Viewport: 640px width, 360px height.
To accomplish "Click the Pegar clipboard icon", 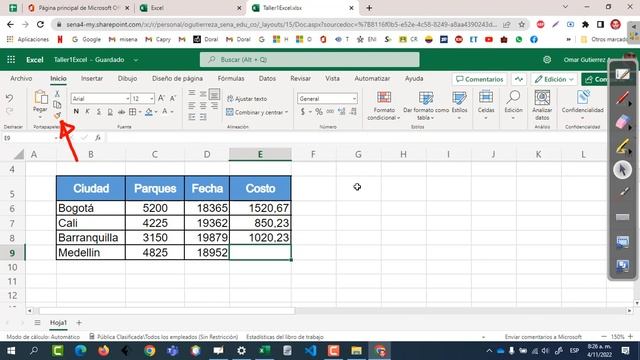I will pos(40,98).
